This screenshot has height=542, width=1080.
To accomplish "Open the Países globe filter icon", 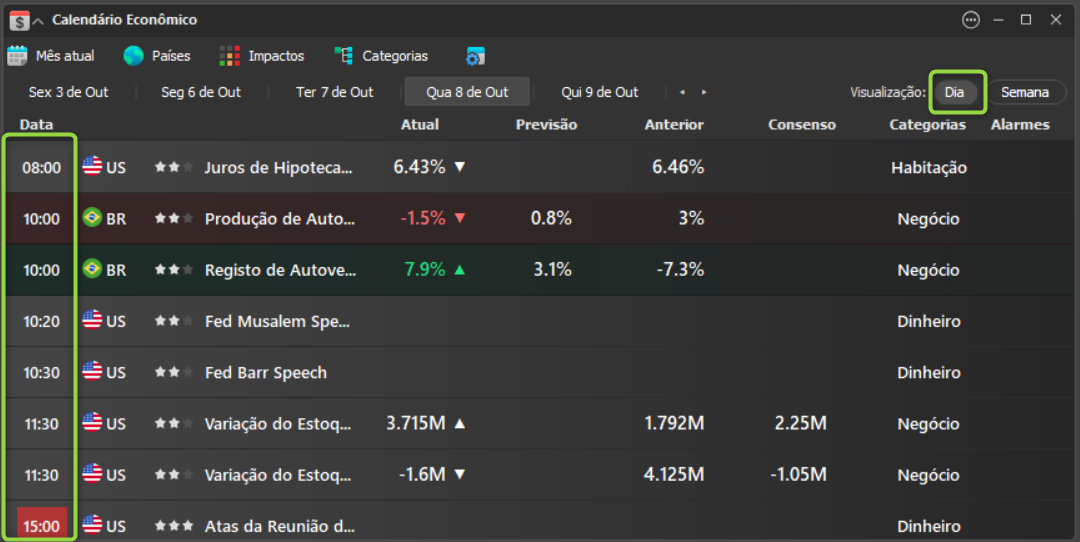I will tap(133, 56).
